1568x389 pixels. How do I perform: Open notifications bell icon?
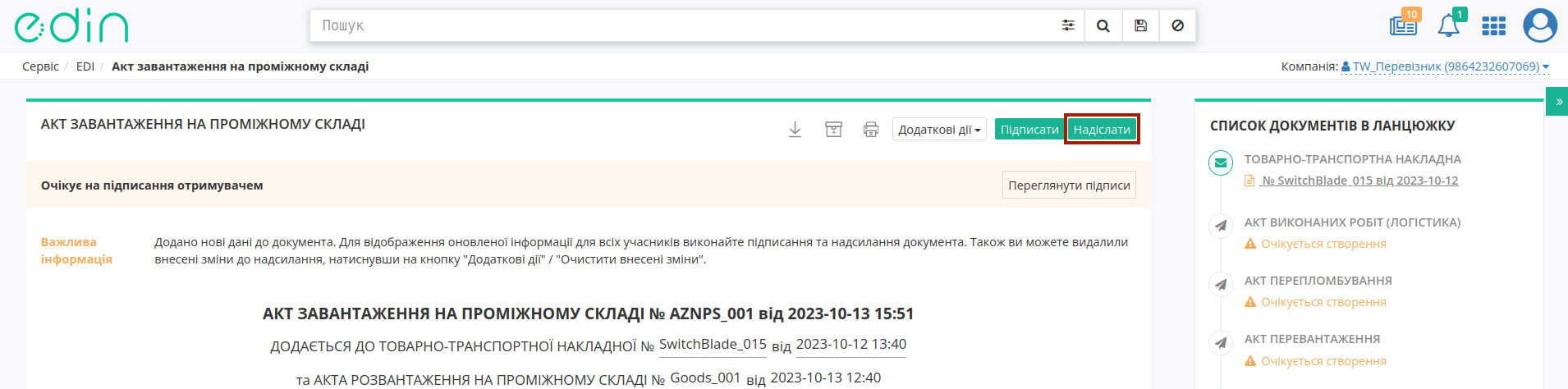[x=1449, y=25]
